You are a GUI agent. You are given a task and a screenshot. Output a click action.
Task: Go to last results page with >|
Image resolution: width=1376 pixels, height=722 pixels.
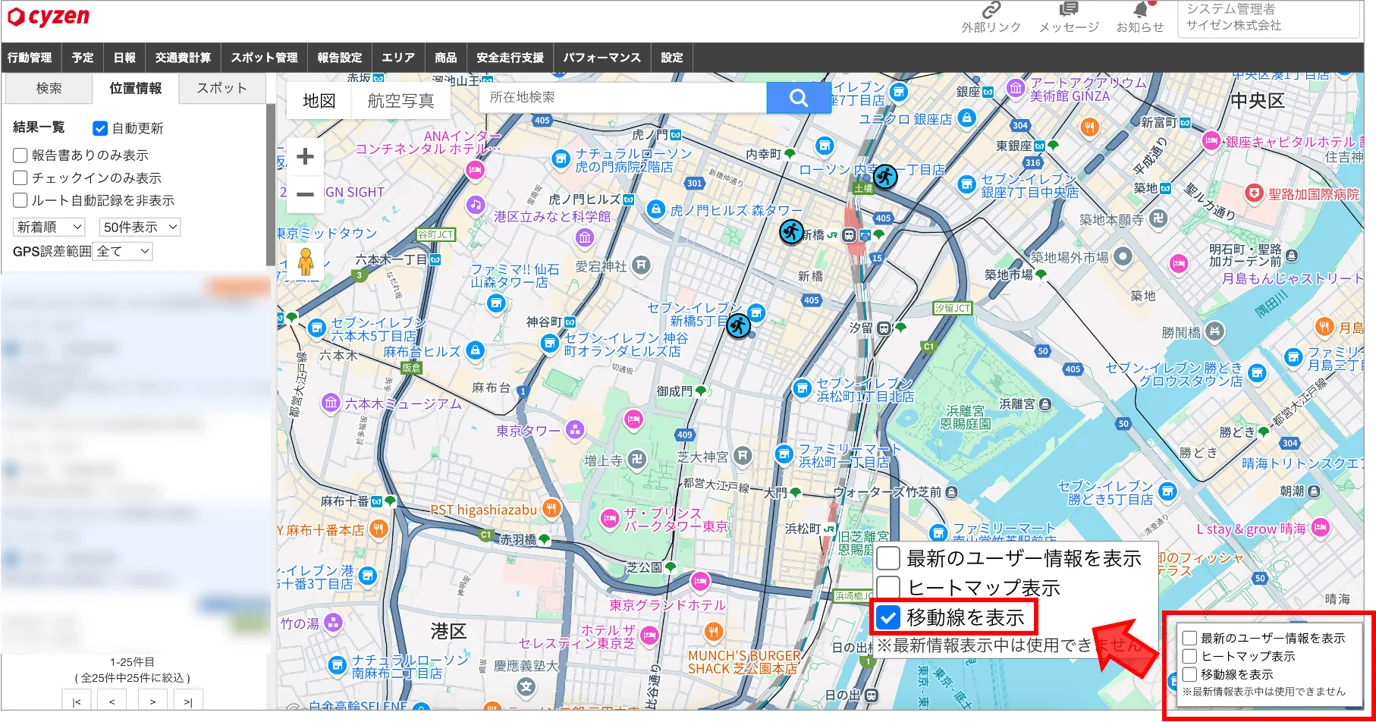pyautogui.click(x=188, y=701)
